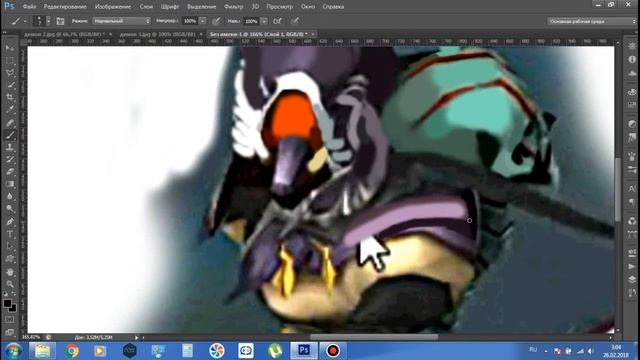Click the vertical scrollbar thumb
The image size is (640, 360).
(x=618, y=189)
